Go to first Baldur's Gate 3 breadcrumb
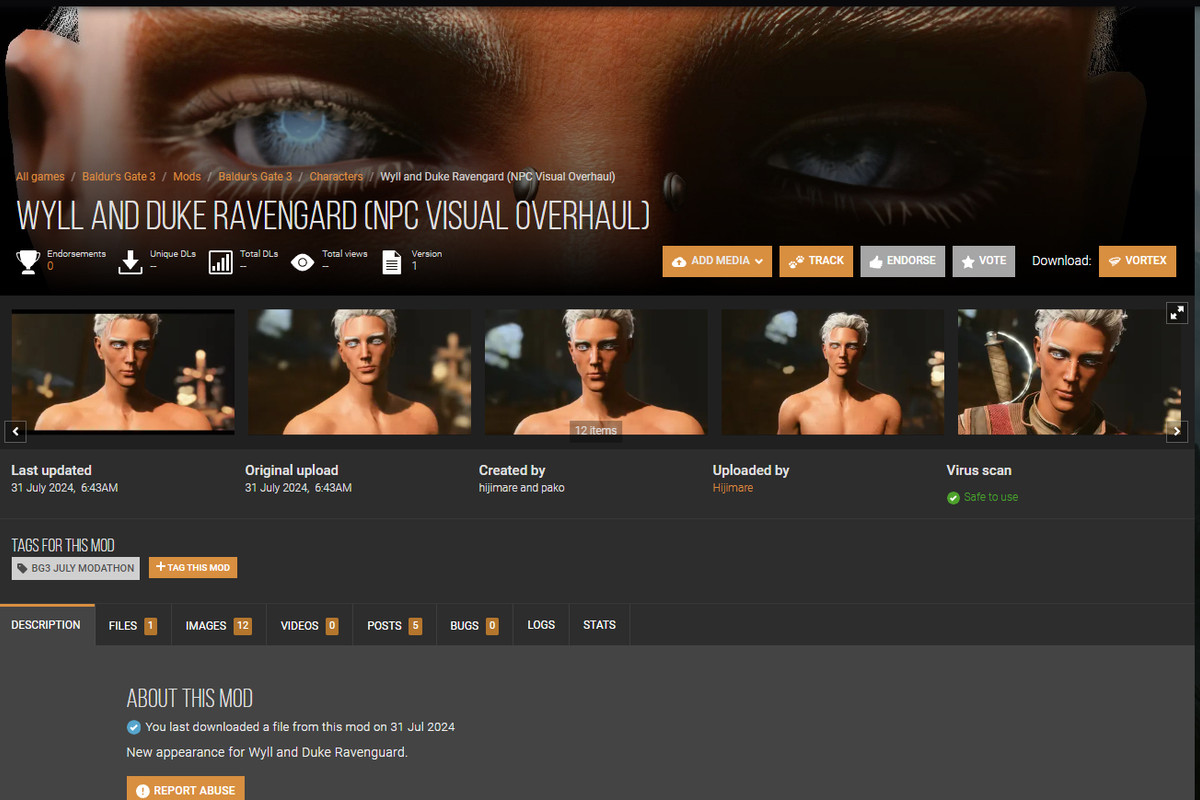This screenshot has width=1200, height=800. pos(119,177)
